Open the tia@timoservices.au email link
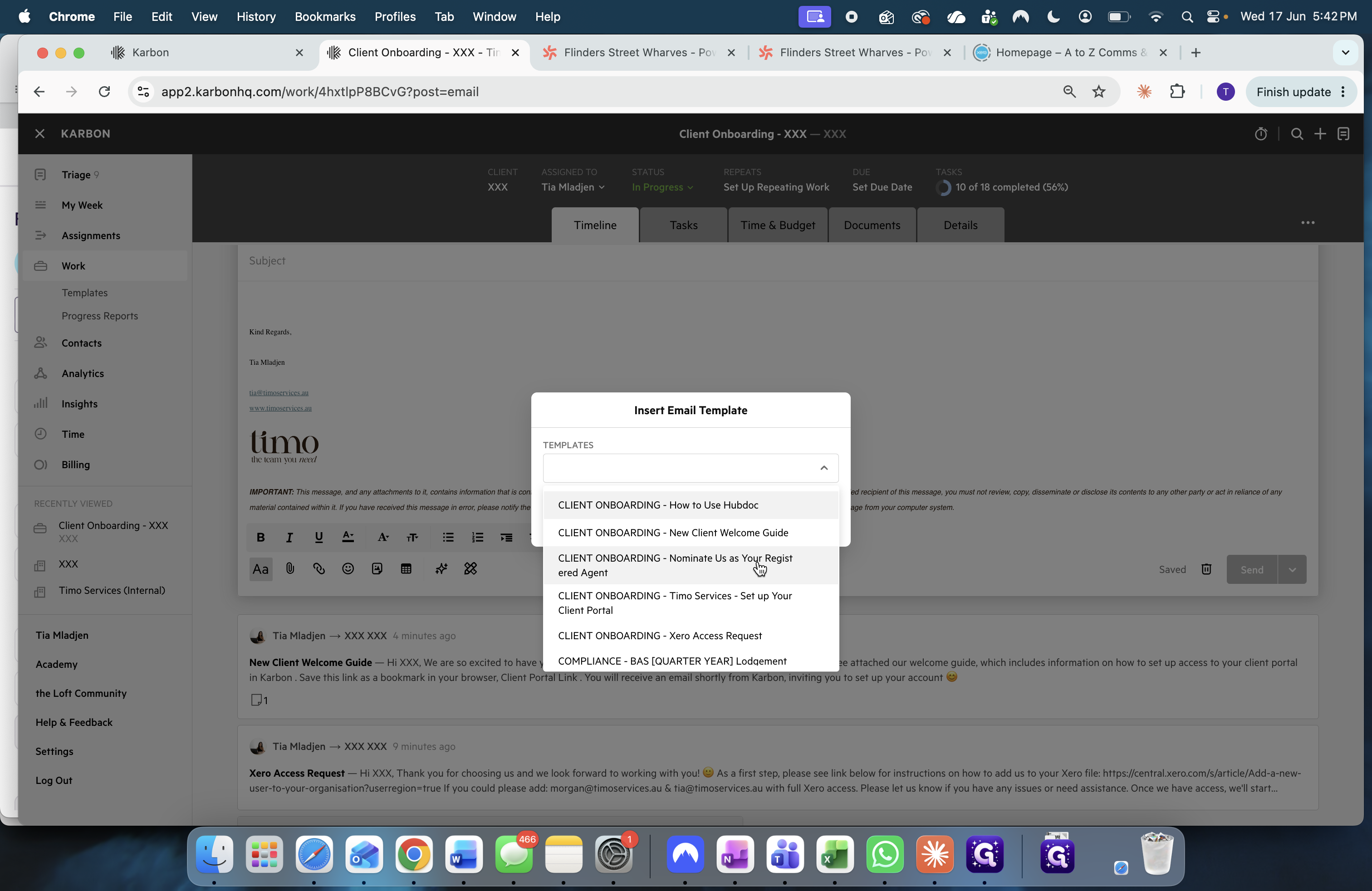 (x=279, y=392)
